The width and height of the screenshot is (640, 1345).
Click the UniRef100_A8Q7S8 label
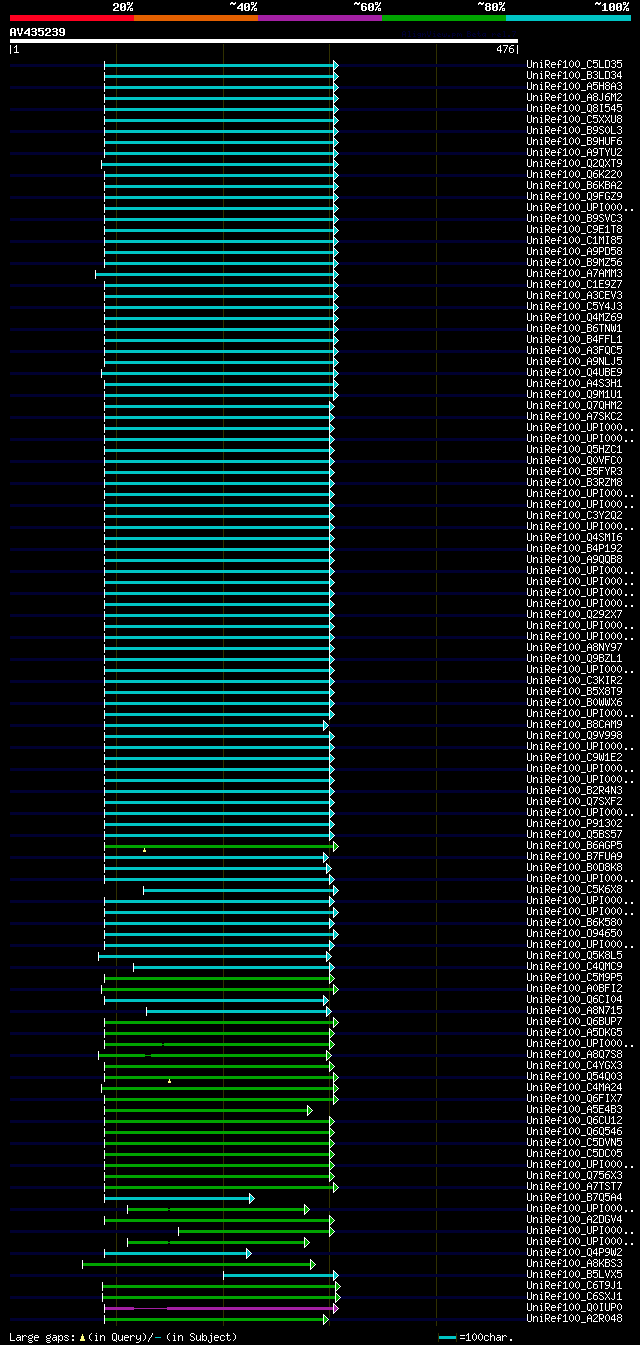pos(574,1055)
